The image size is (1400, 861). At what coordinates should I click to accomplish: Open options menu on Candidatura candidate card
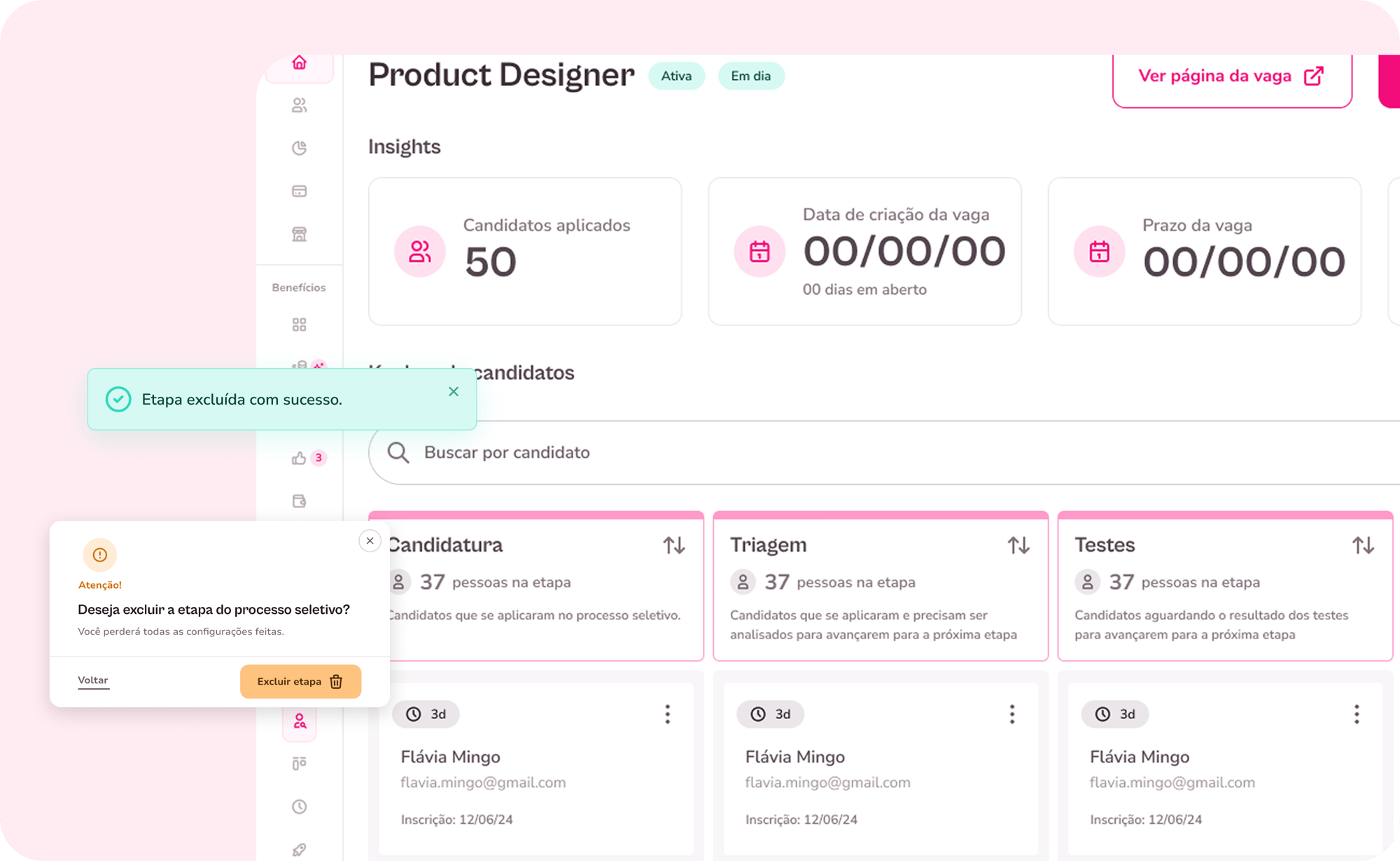[667, 714]
